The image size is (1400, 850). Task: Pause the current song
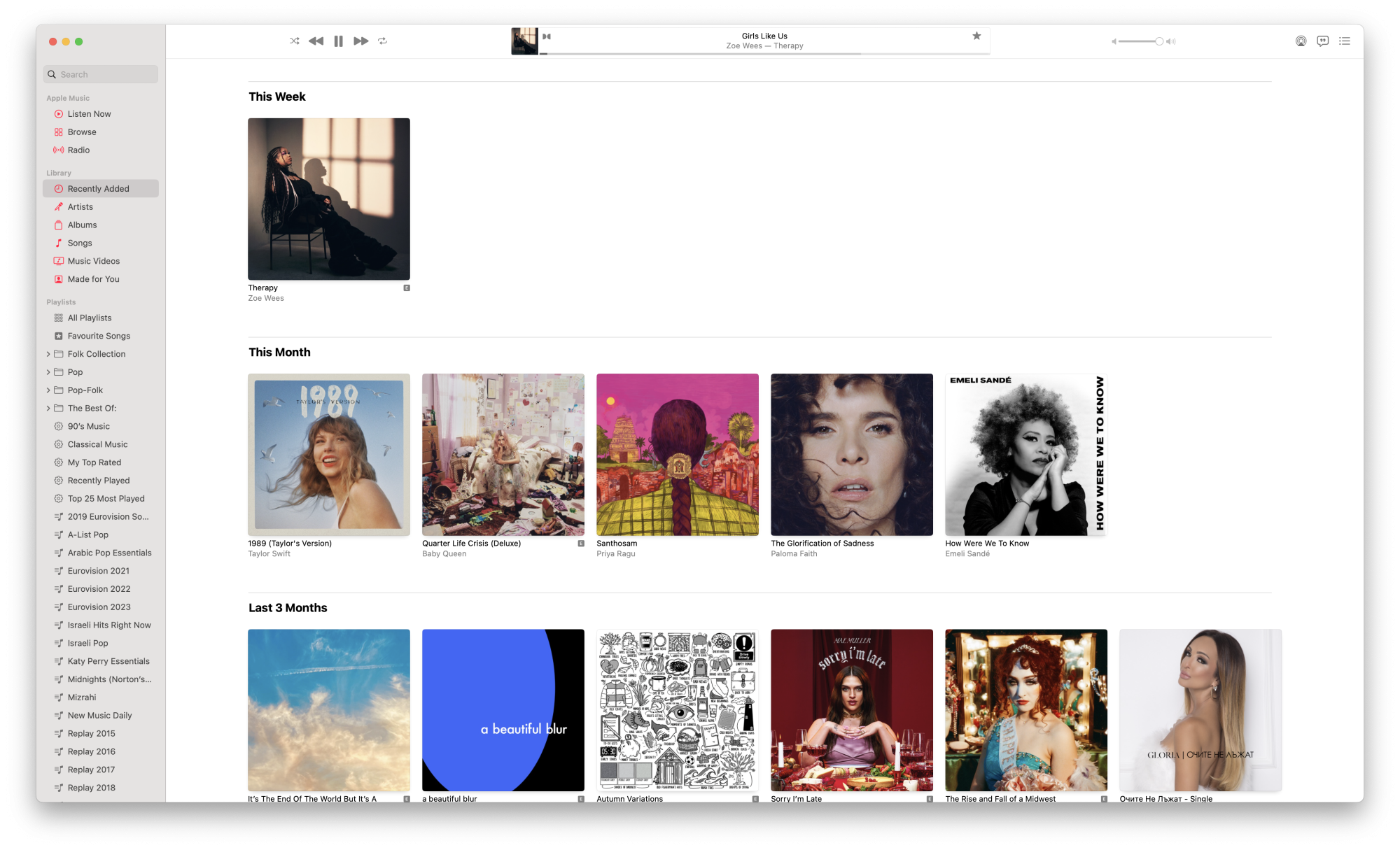338,41
